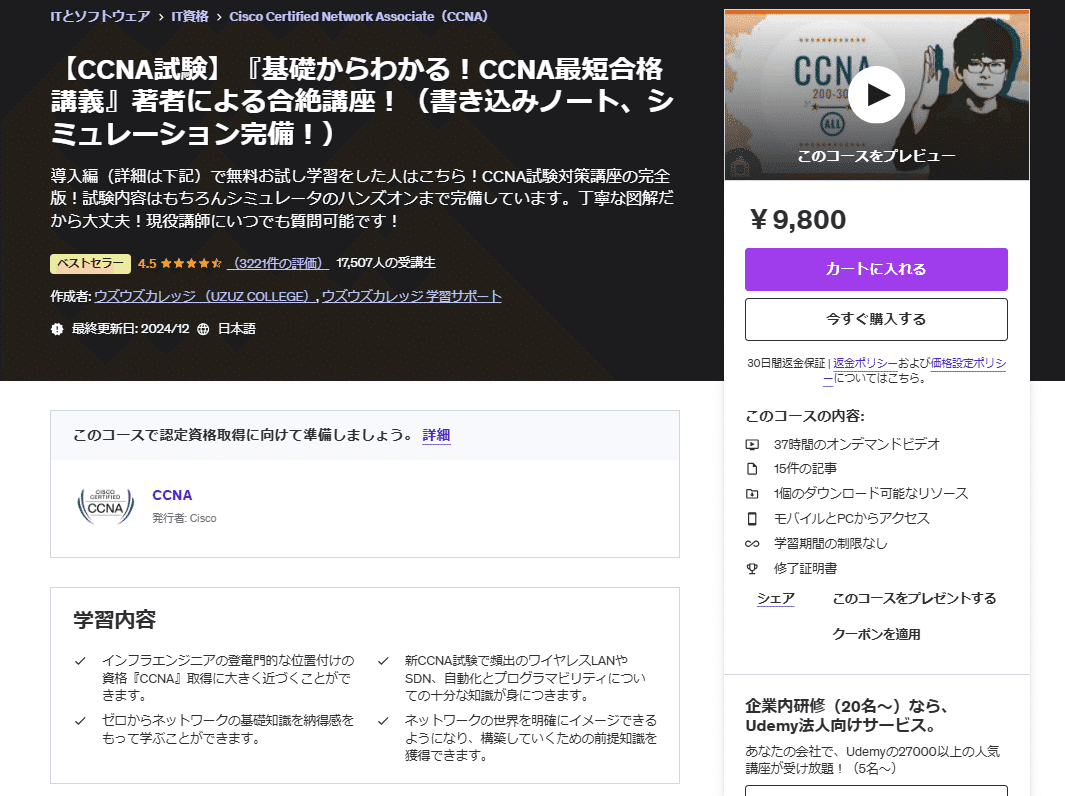Click the 日本語 language text
The width and height of the screenshot is (1065, 796).
(x=236, y=329)
